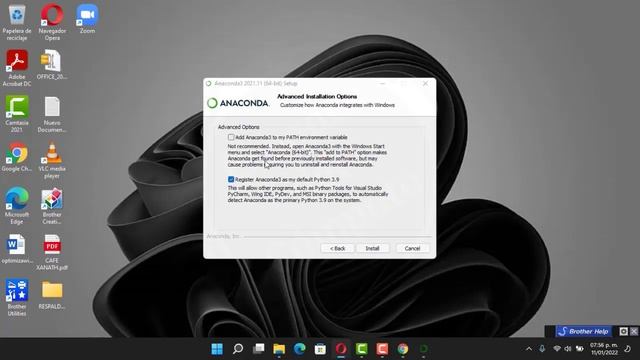
Task: Open the Windows Start menu
Action: coord(217,349)
